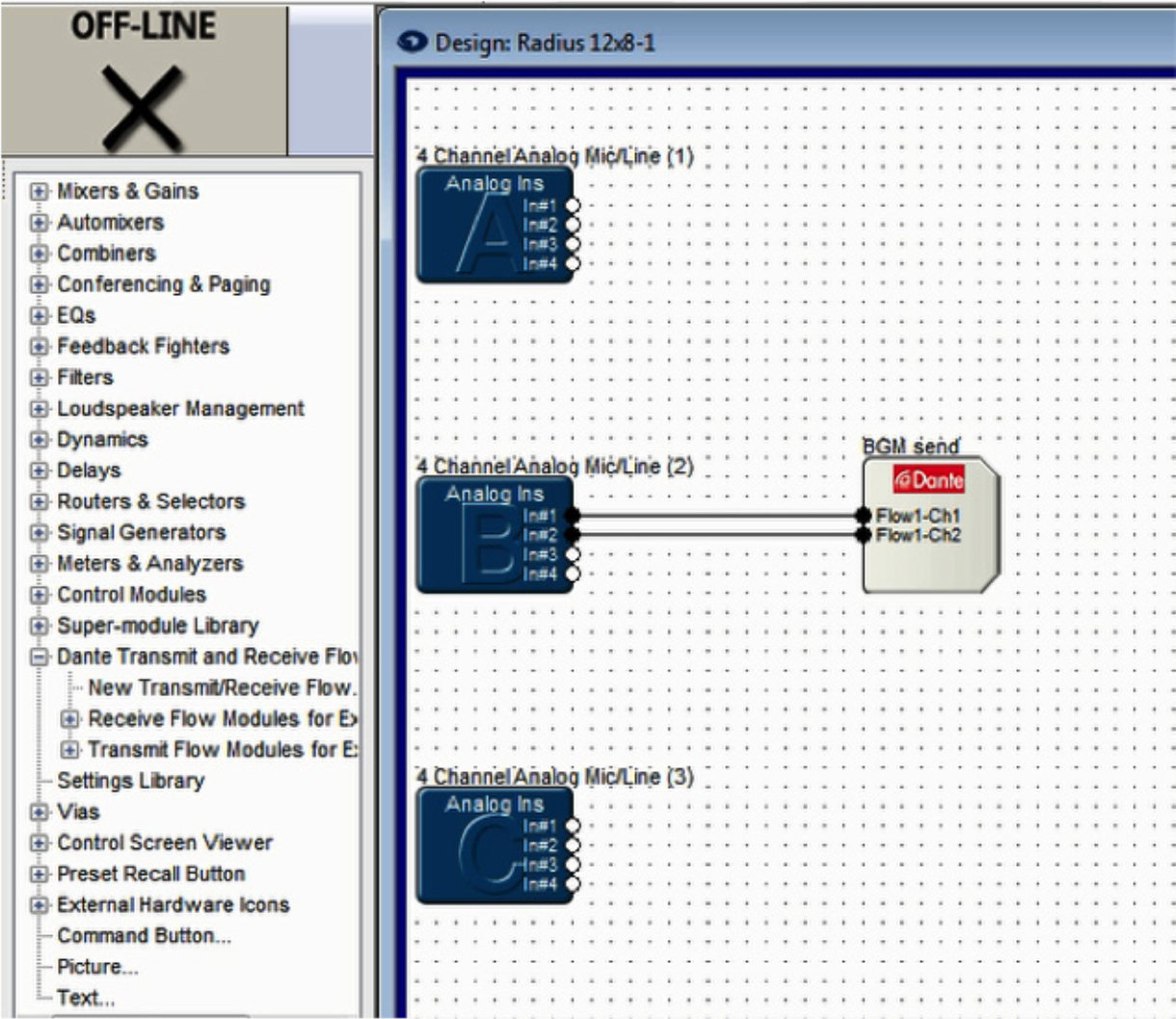The width and height of the screenshot is (1176, 1019).
Task: Click In#4 output node on module C
Action: tap(573, 884)
